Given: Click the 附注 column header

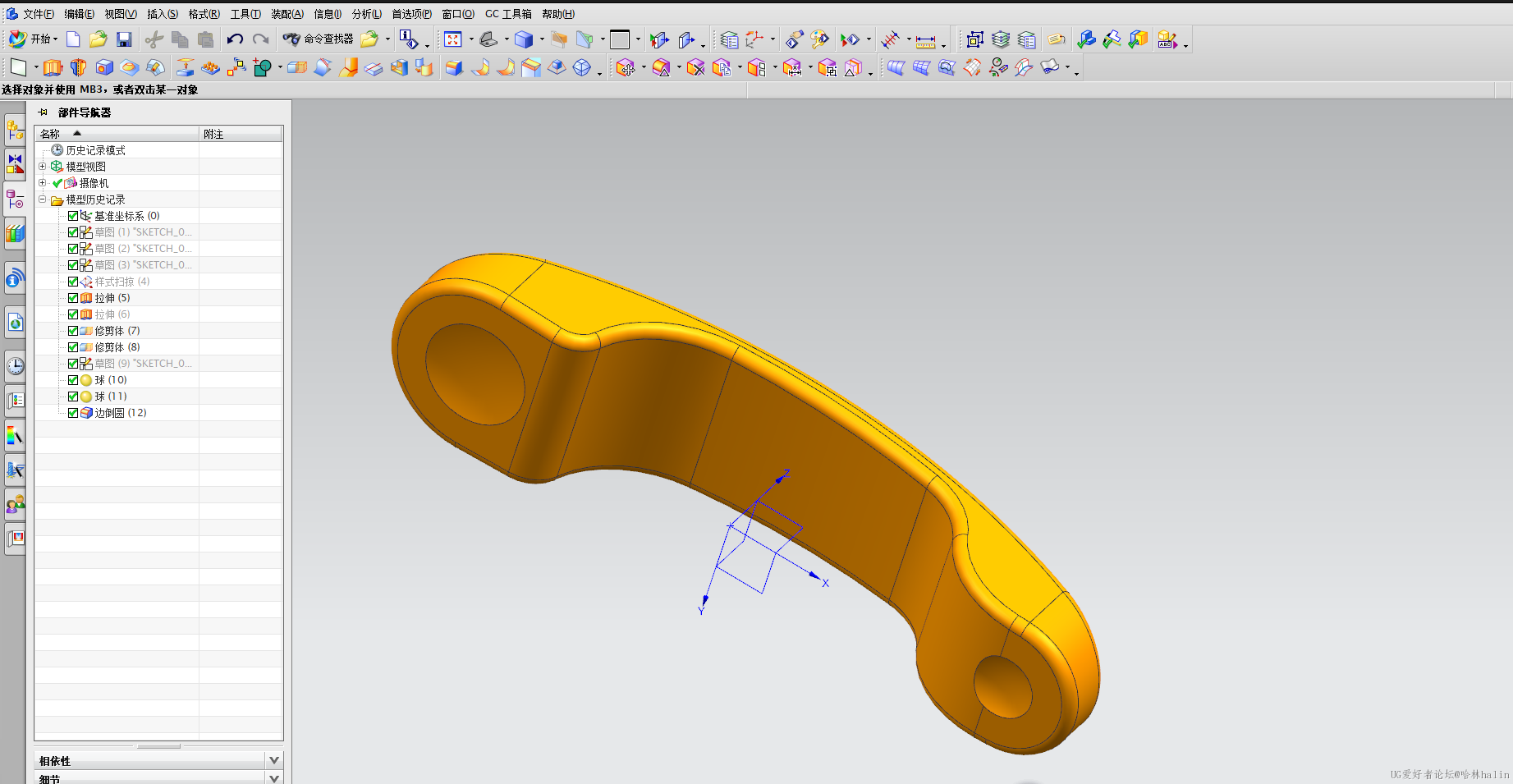Looking at the screenshot, I should (x=241, y=134).
